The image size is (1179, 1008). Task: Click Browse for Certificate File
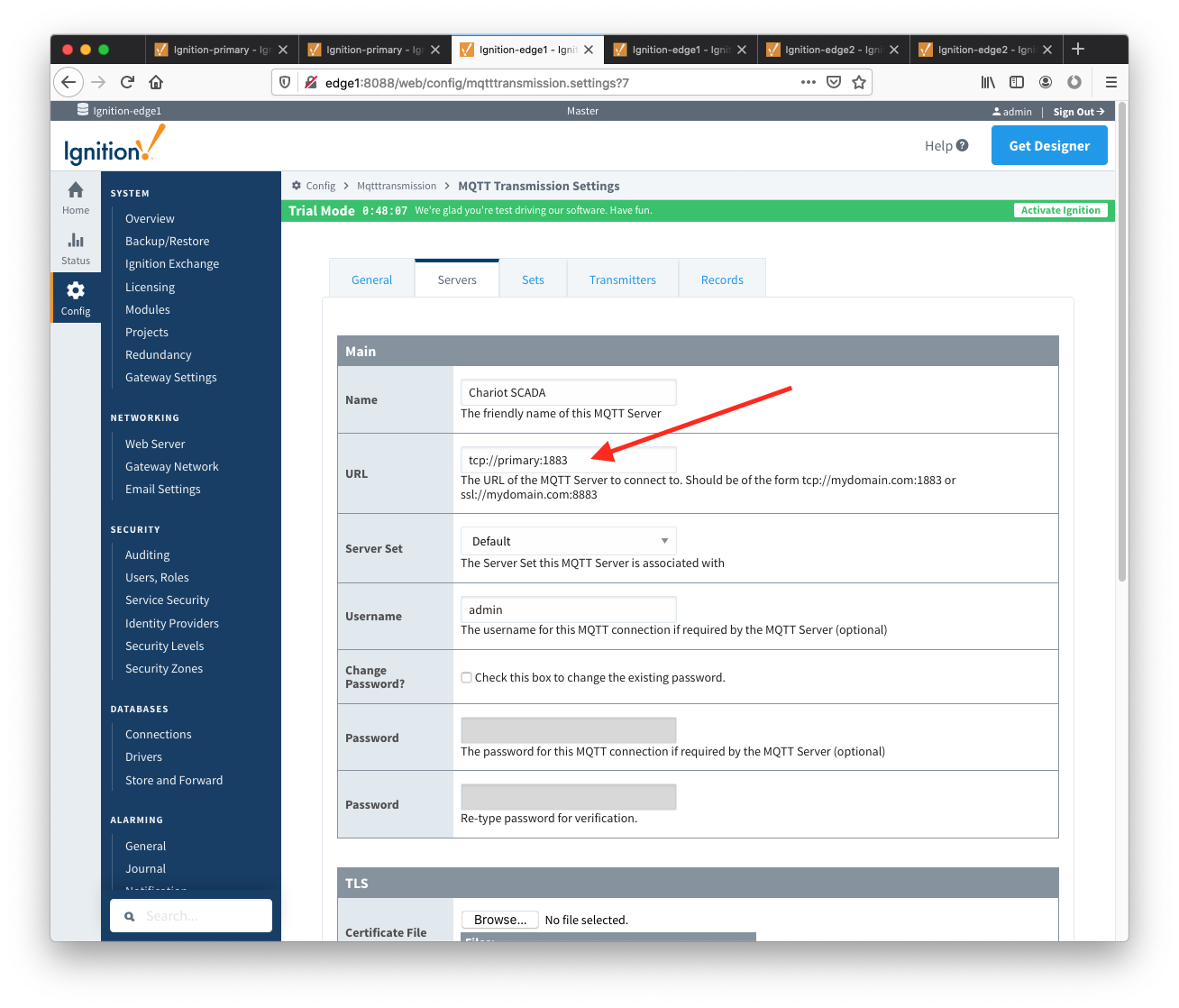(x=500, y=920)
